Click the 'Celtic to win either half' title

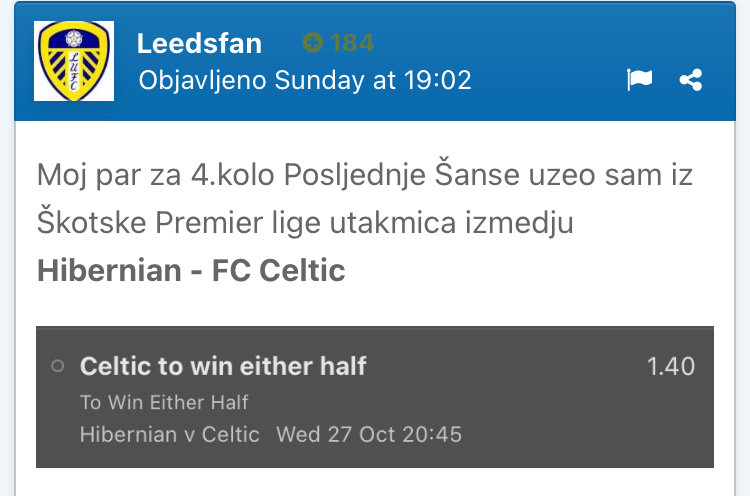223,366
